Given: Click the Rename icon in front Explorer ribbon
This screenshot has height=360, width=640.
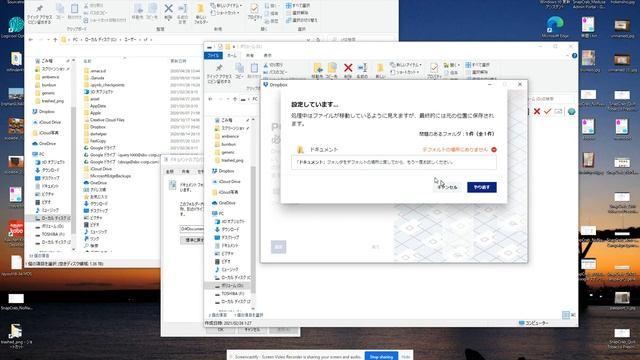Looking at the screenshot, I should click(362, 68).
